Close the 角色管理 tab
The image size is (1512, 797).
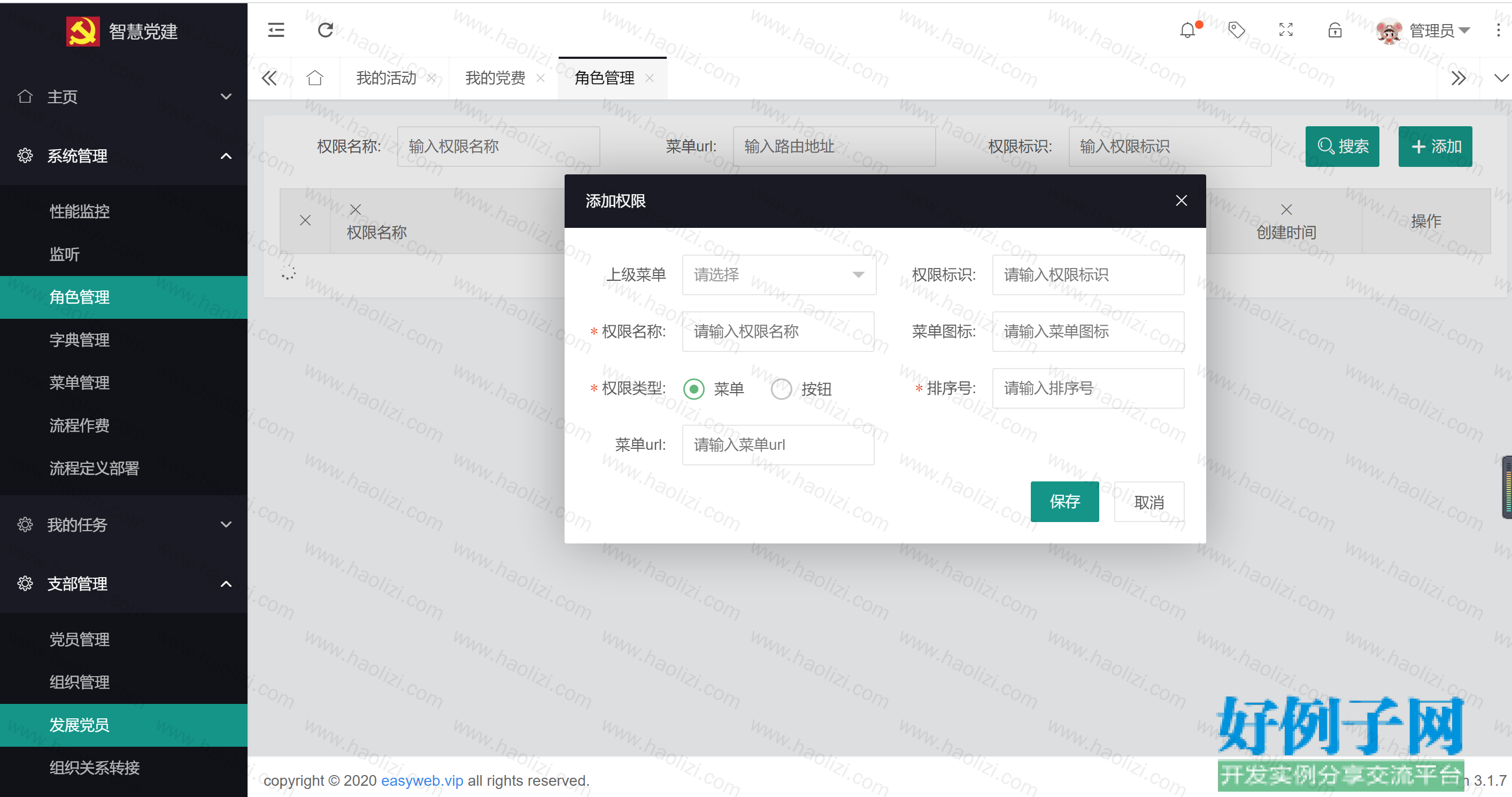click(649, 78)
